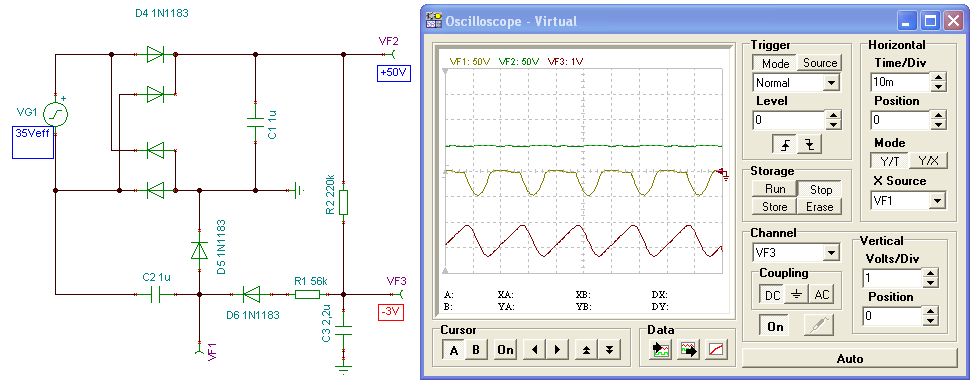Click the first Data export icon
977x387 pixels.
click(660, 350)
